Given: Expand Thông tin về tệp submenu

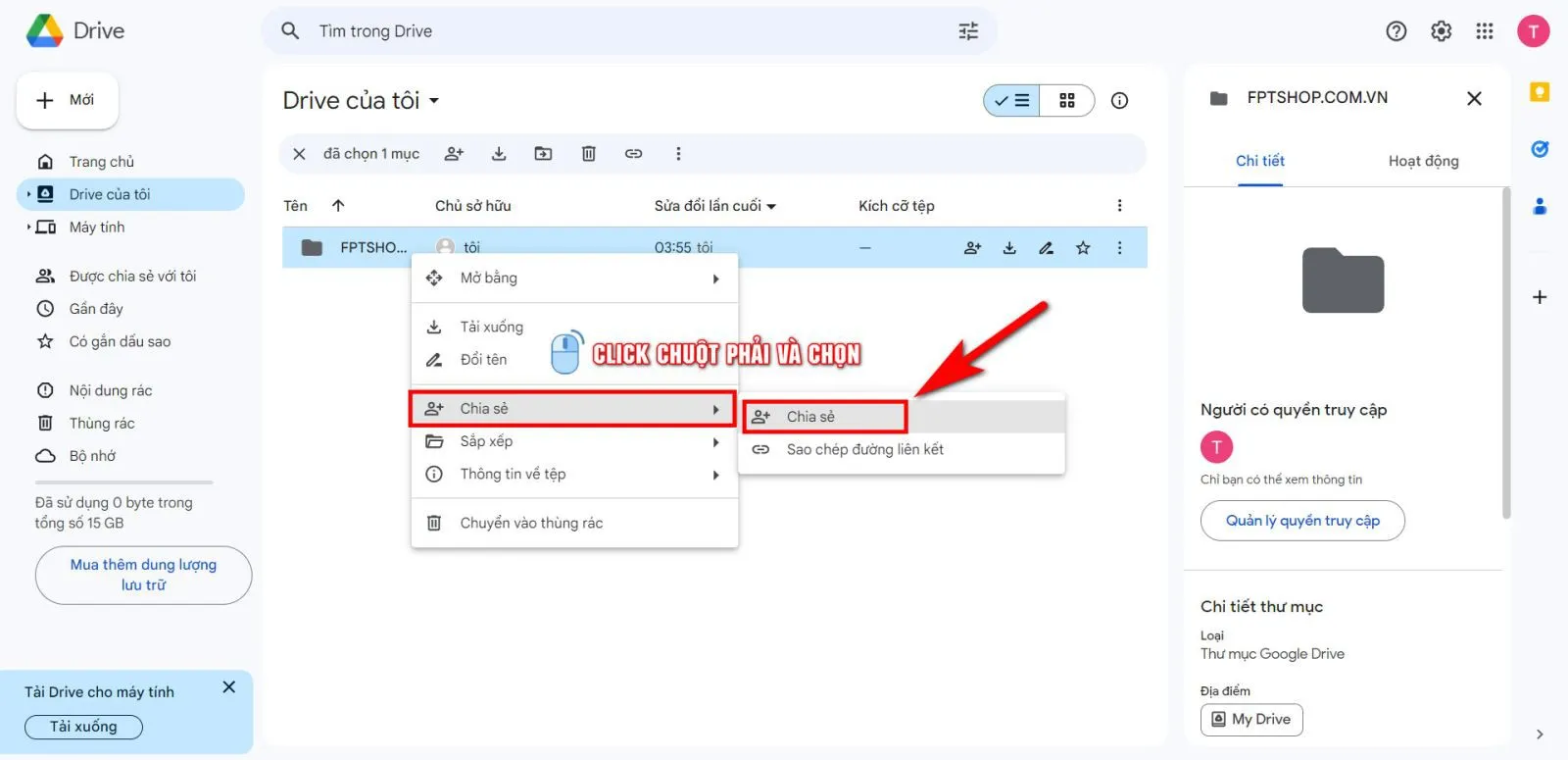Looking at the screenshot, I should tap(574, 475).
